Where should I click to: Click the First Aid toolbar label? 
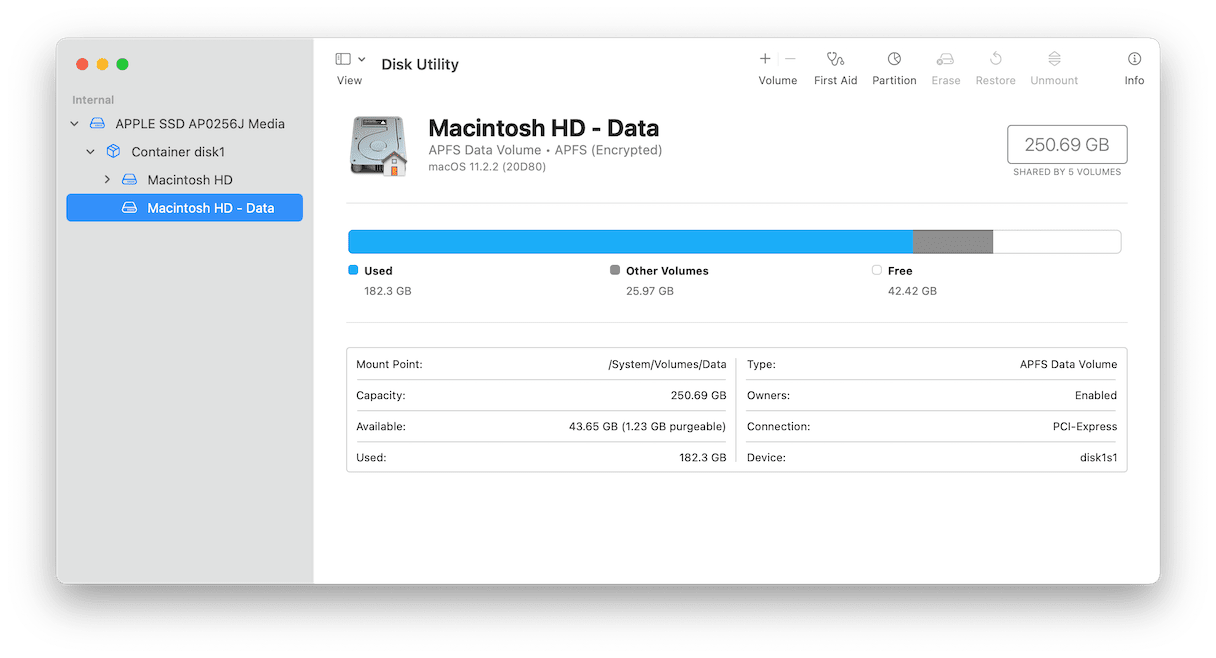(x=836, y=81)
